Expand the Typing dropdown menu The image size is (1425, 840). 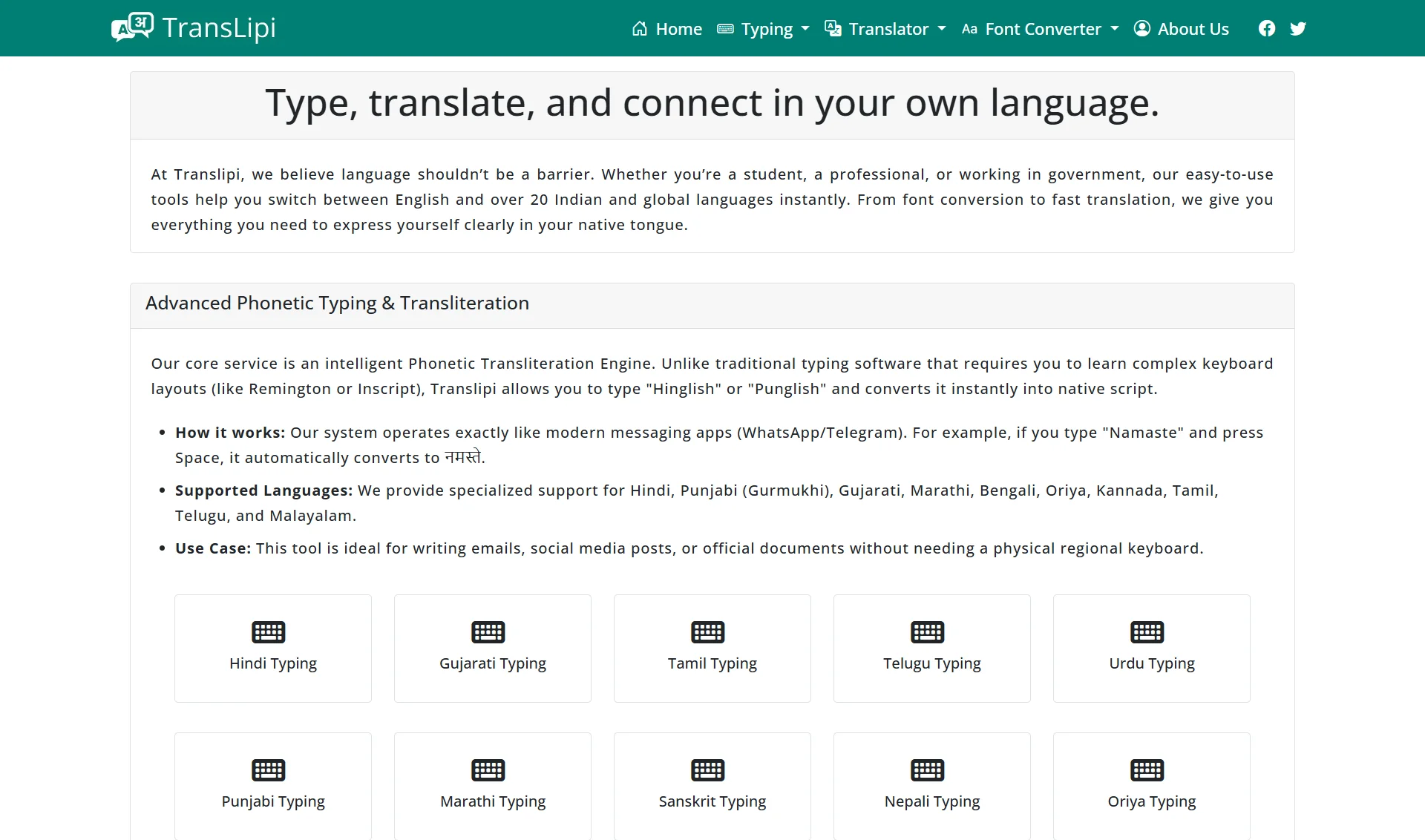click(764, 29)
